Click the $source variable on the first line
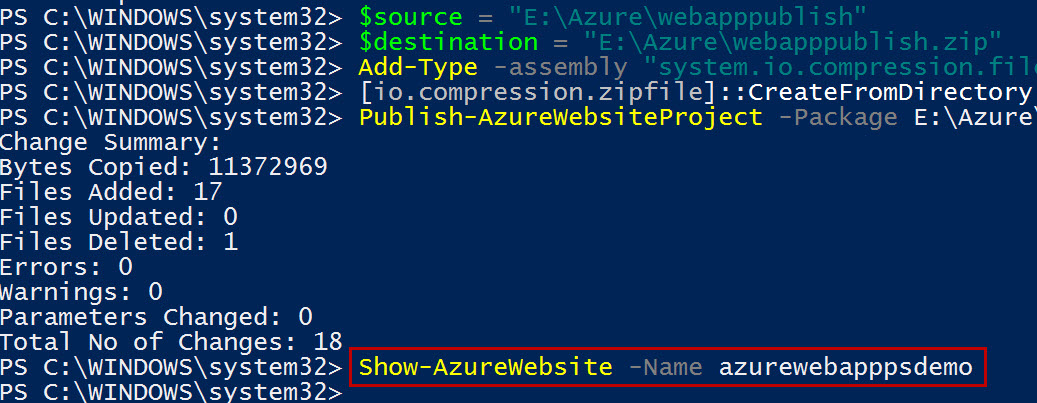 pos(411,16)
